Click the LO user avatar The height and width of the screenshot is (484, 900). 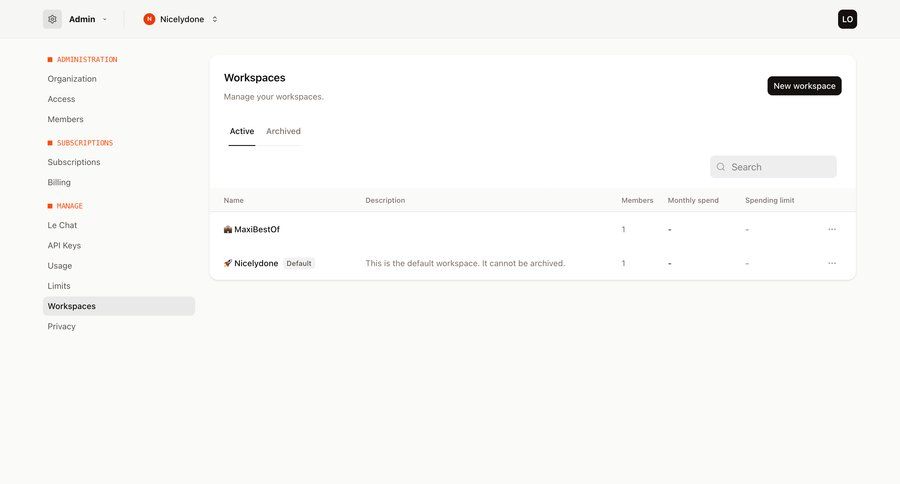pos(847,19)
